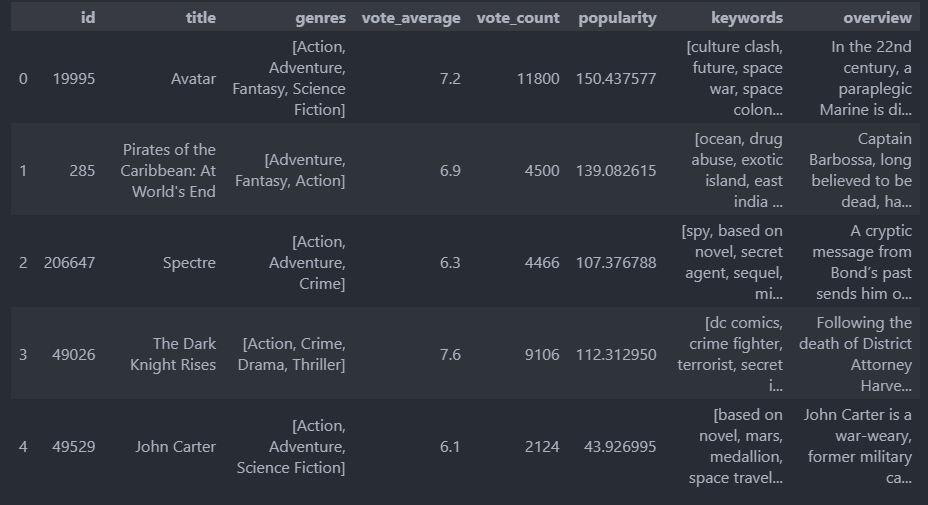
Task: Select The Dark Knight Rises title
Action: pos(173,354)
